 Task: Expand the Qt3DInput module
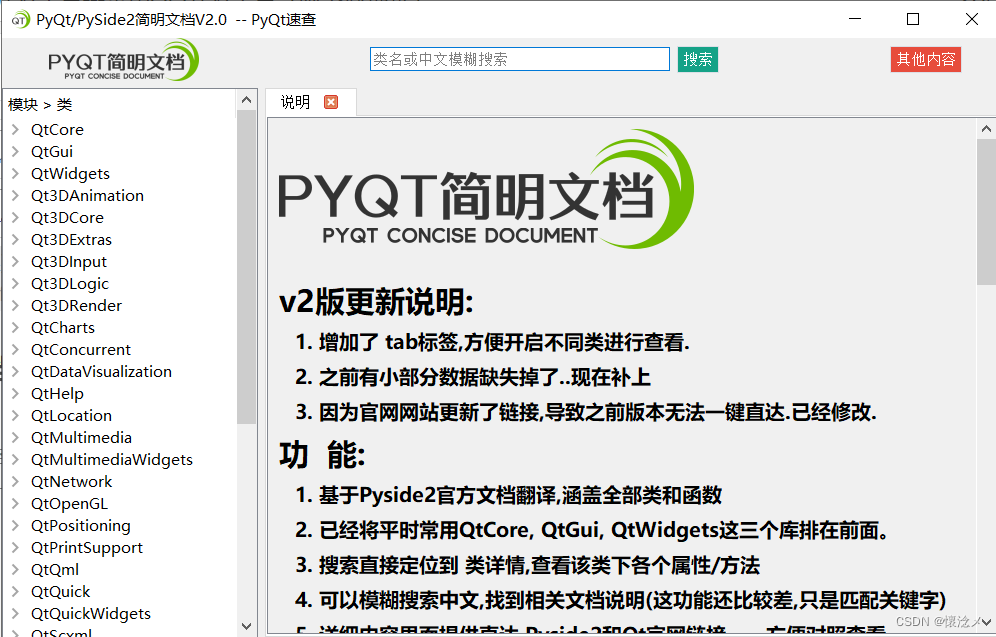16,262
